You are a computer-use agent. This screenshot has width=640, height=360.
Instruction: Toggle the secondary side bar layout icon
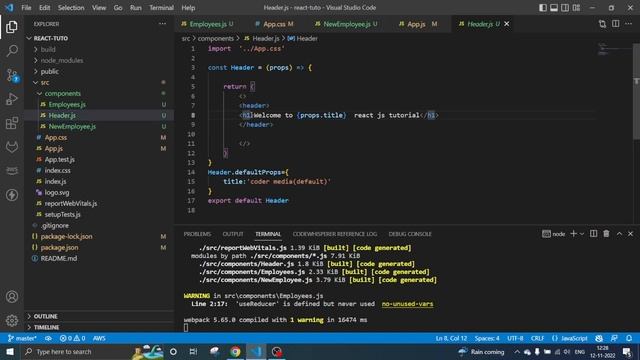565,8
